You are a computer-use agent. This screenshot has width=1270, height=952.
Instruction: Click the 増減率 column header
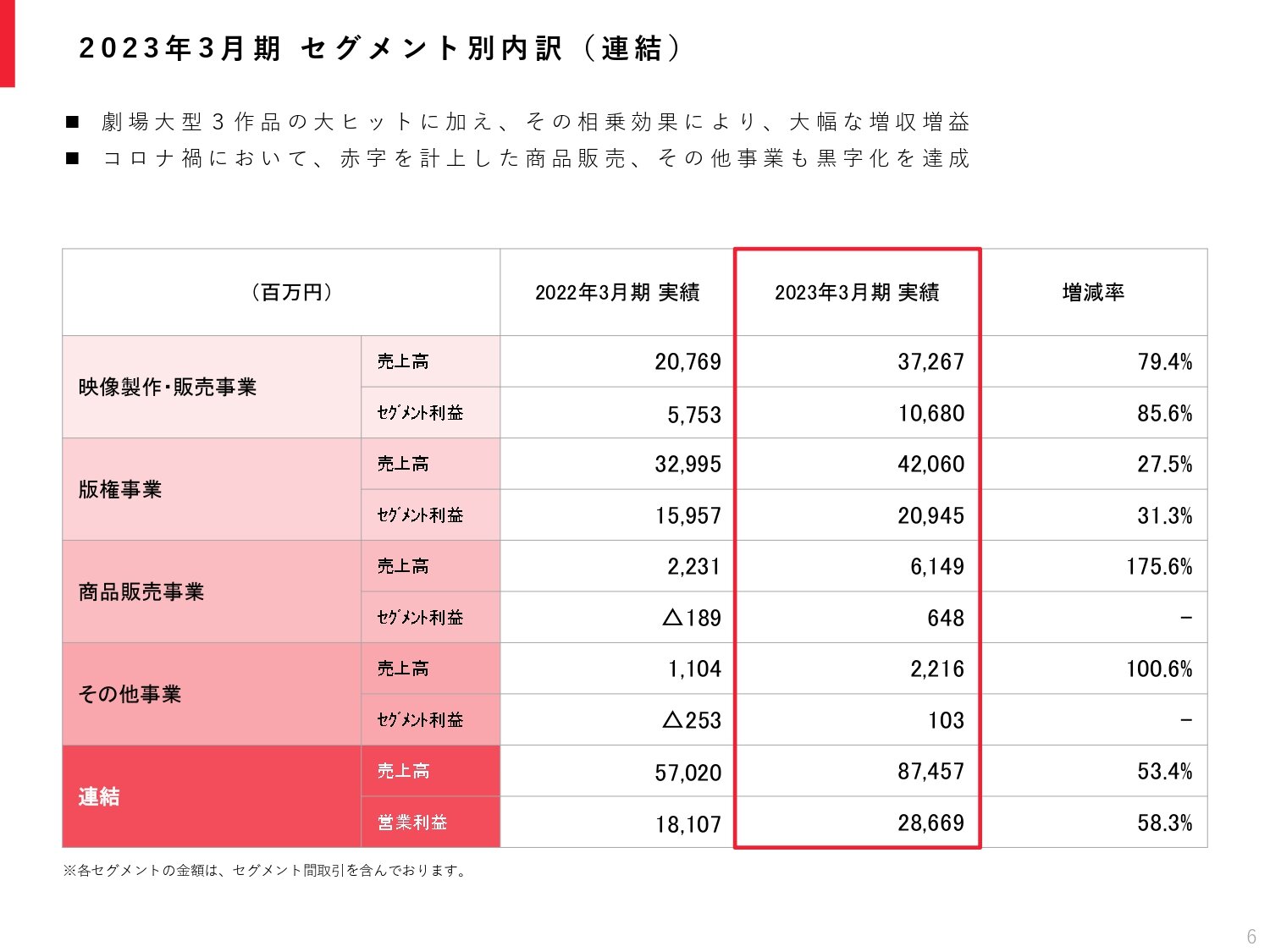tap(1094, 293)
